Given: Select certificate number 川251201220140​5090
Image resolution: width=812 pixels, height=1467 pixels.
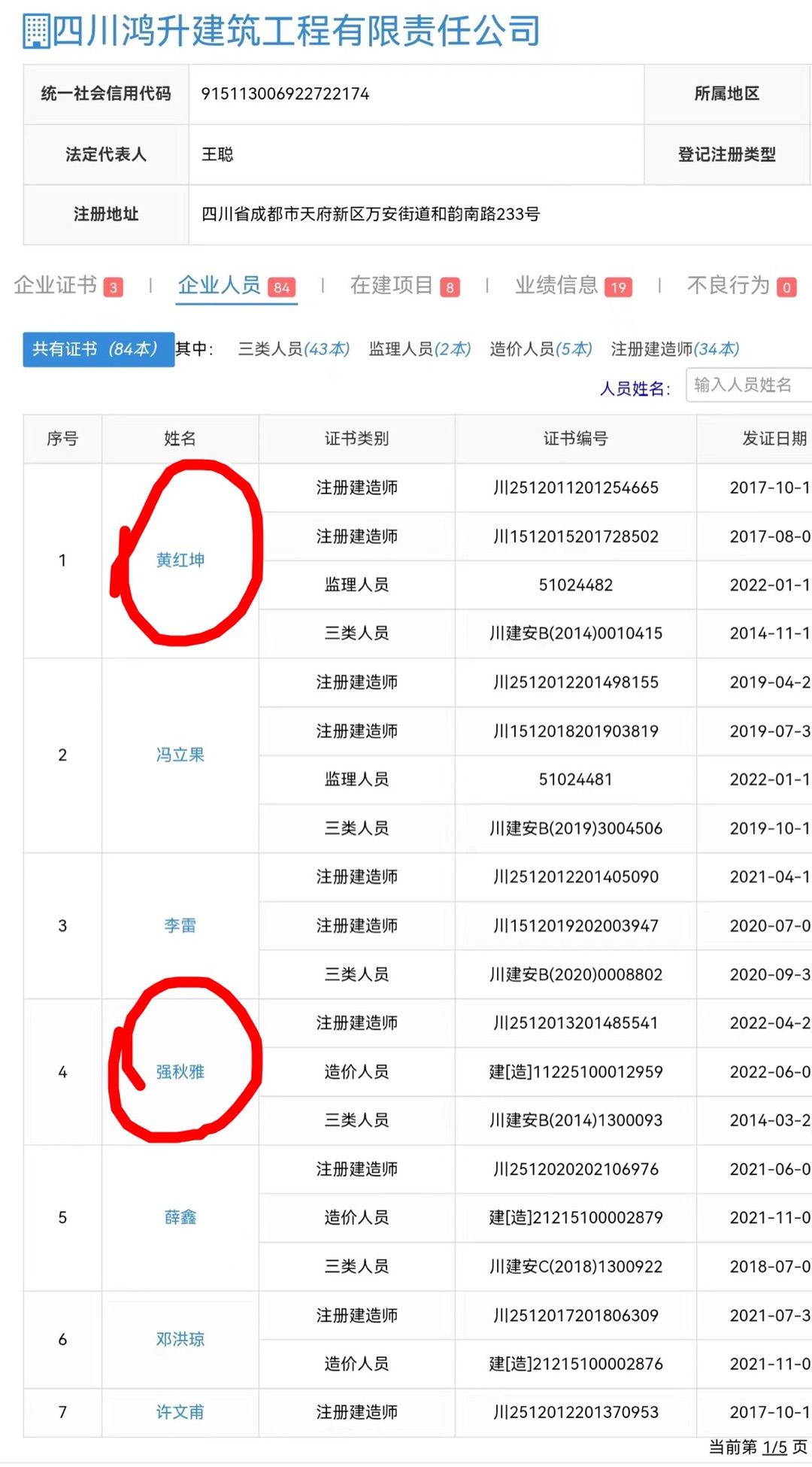Looking at the screenshot, I should pyautogui.click(x=576, y=877).
